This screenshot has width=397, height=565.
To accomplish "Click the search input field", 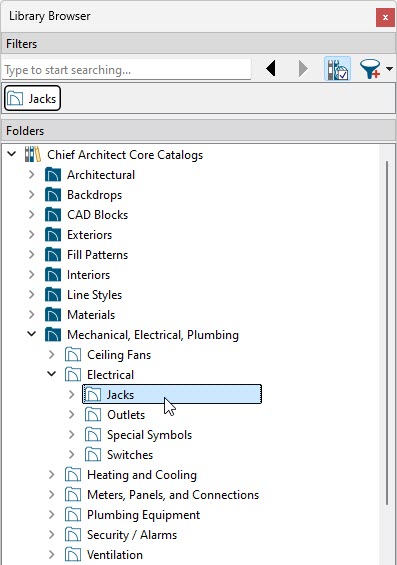I will pyautogui.click(x=126, y=70).
